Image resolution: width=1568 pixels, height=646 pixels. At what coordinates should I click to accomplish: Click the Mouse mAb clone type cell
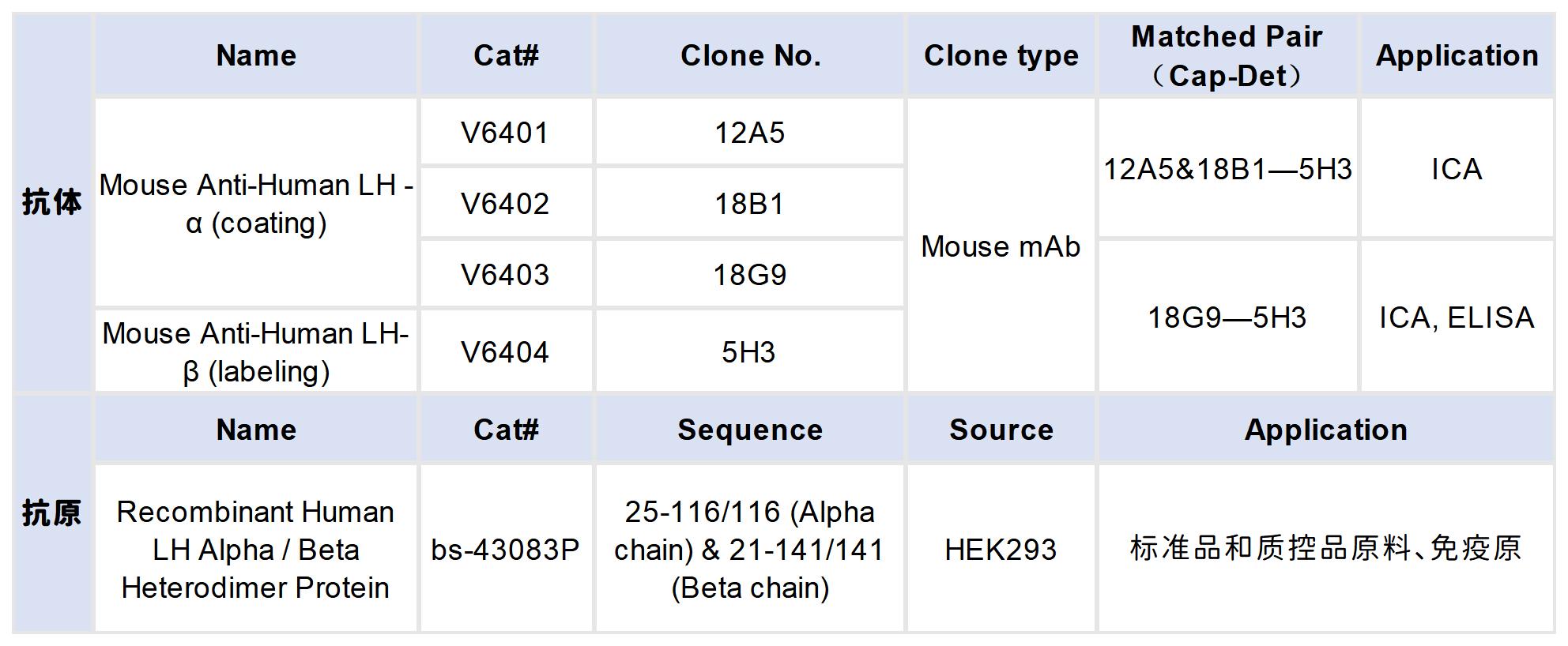point(1001,246)
